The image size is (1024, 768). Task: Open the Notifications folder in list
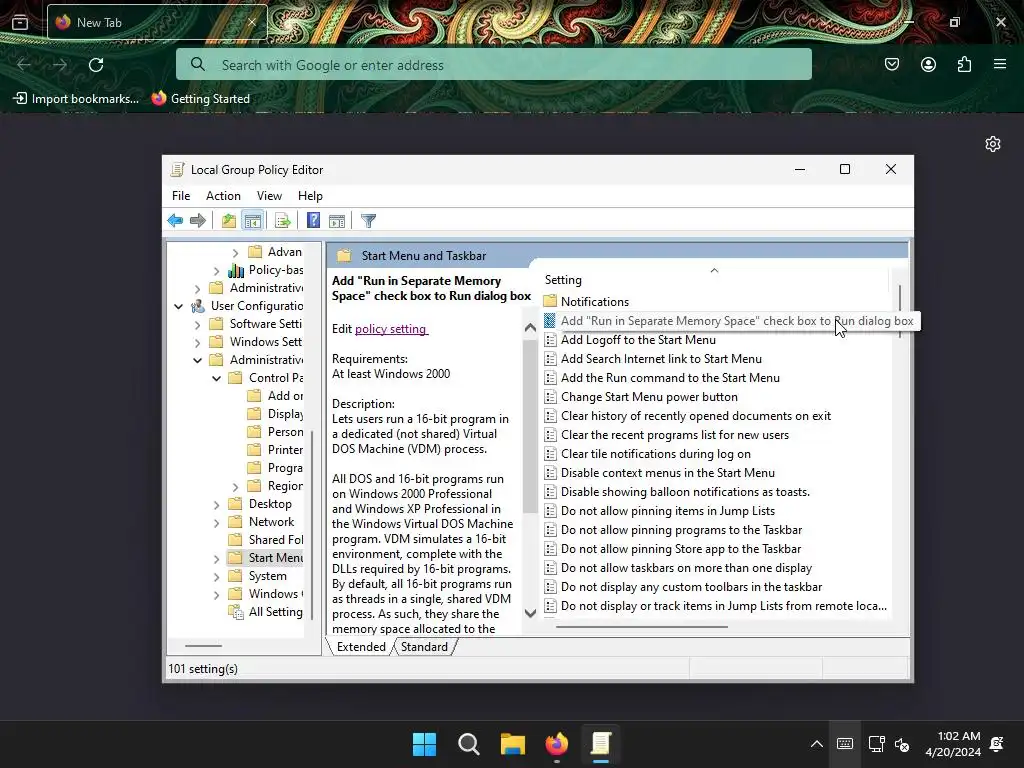pos(594,302)
